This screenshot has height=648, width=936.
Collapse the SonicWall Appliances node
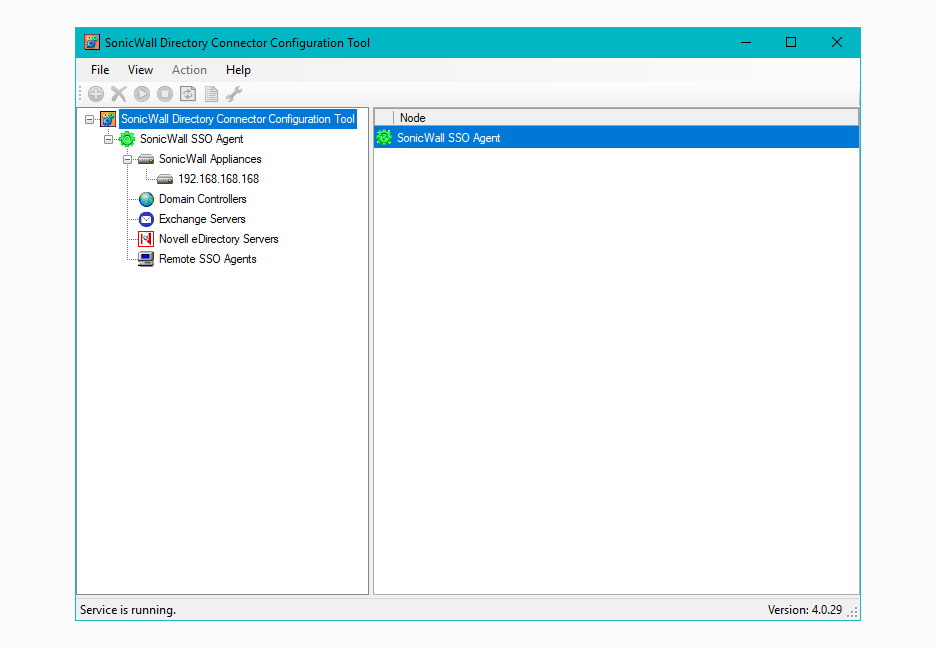[127, 159]
